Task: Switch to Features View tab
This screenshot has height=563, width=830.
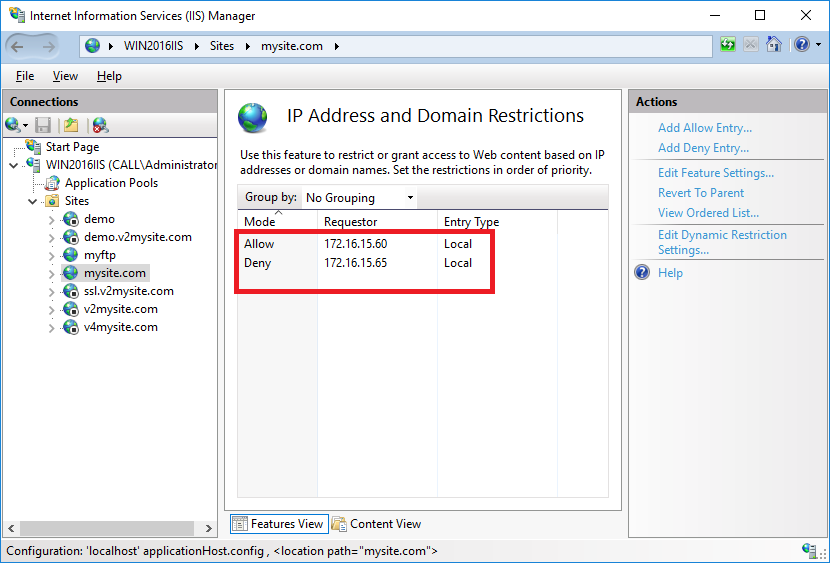Action: (x=279, y=524)
